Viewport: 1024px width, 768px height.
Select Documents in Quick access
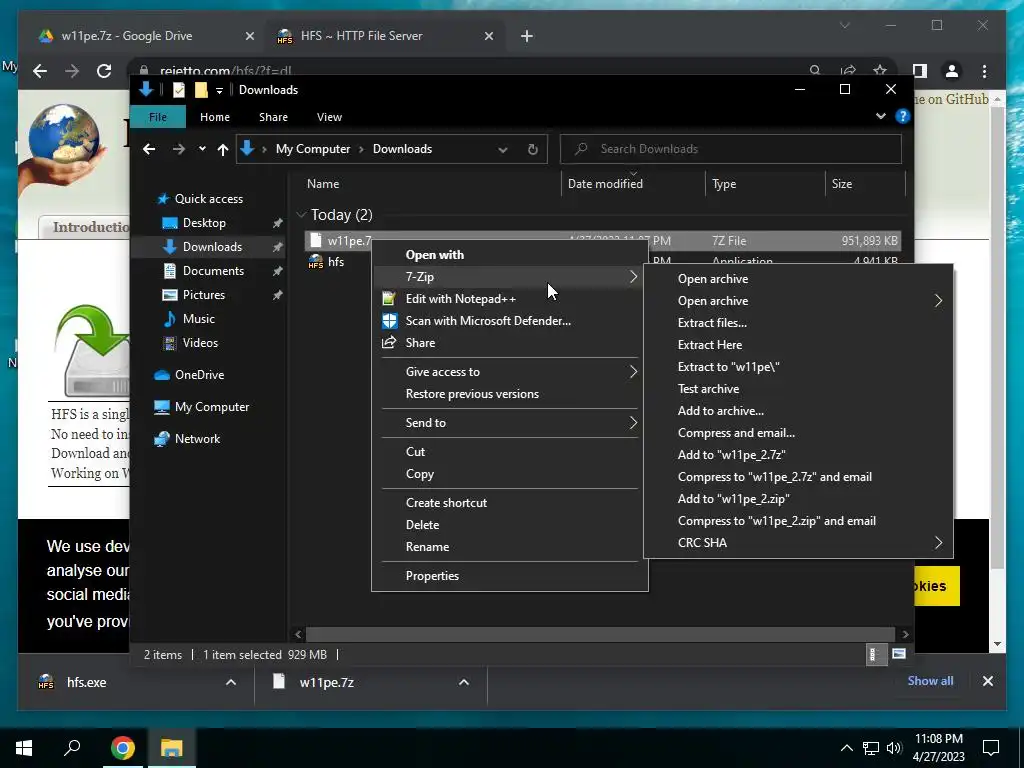click(x=213, y=270)
